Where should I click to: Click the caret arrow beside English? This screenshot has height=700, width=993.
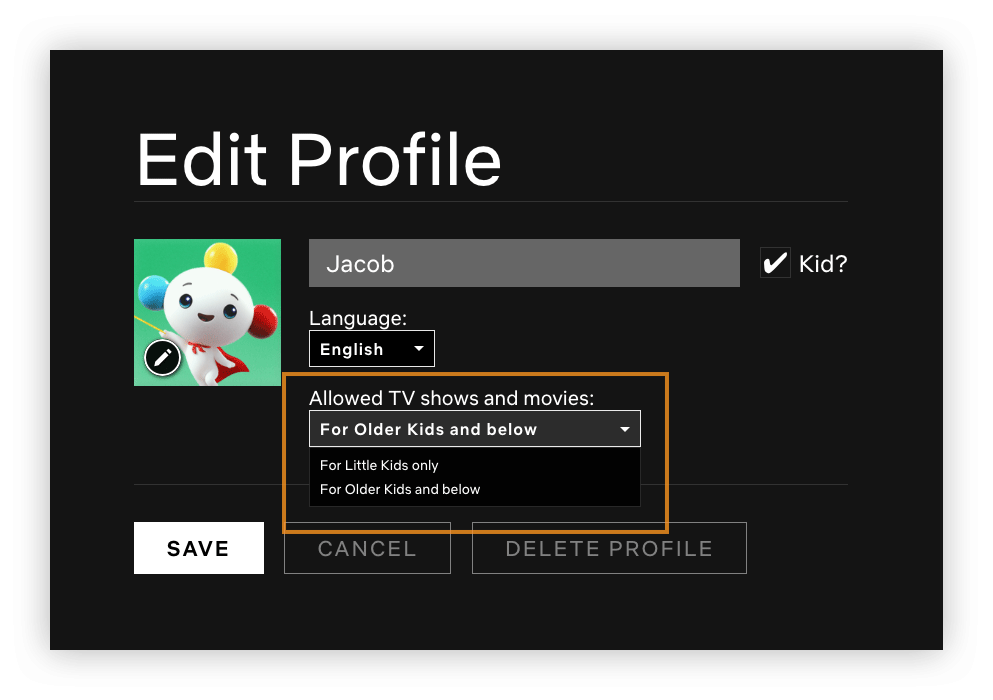click(x=419, y=349)
